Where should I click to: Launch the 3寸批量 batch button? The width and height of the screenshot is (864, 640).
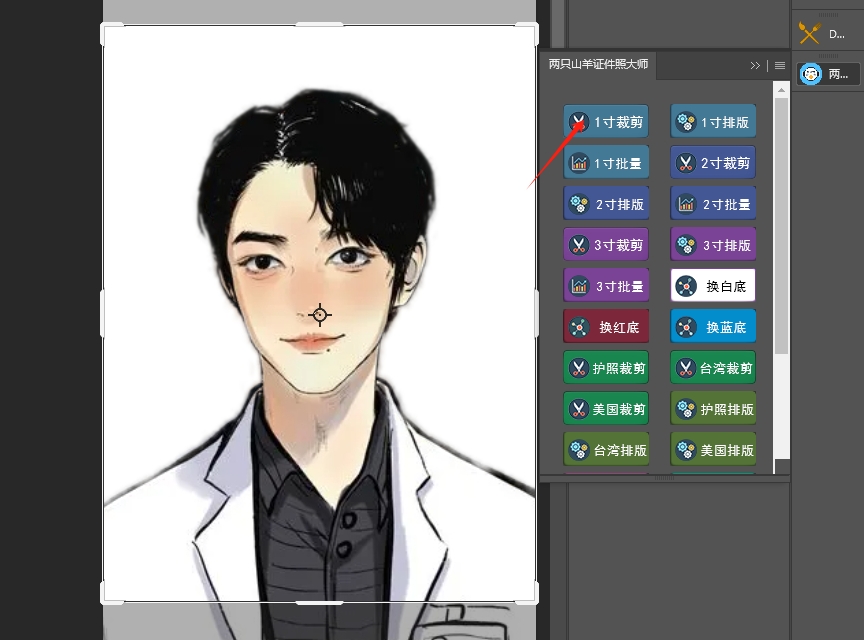coord(605,286)
